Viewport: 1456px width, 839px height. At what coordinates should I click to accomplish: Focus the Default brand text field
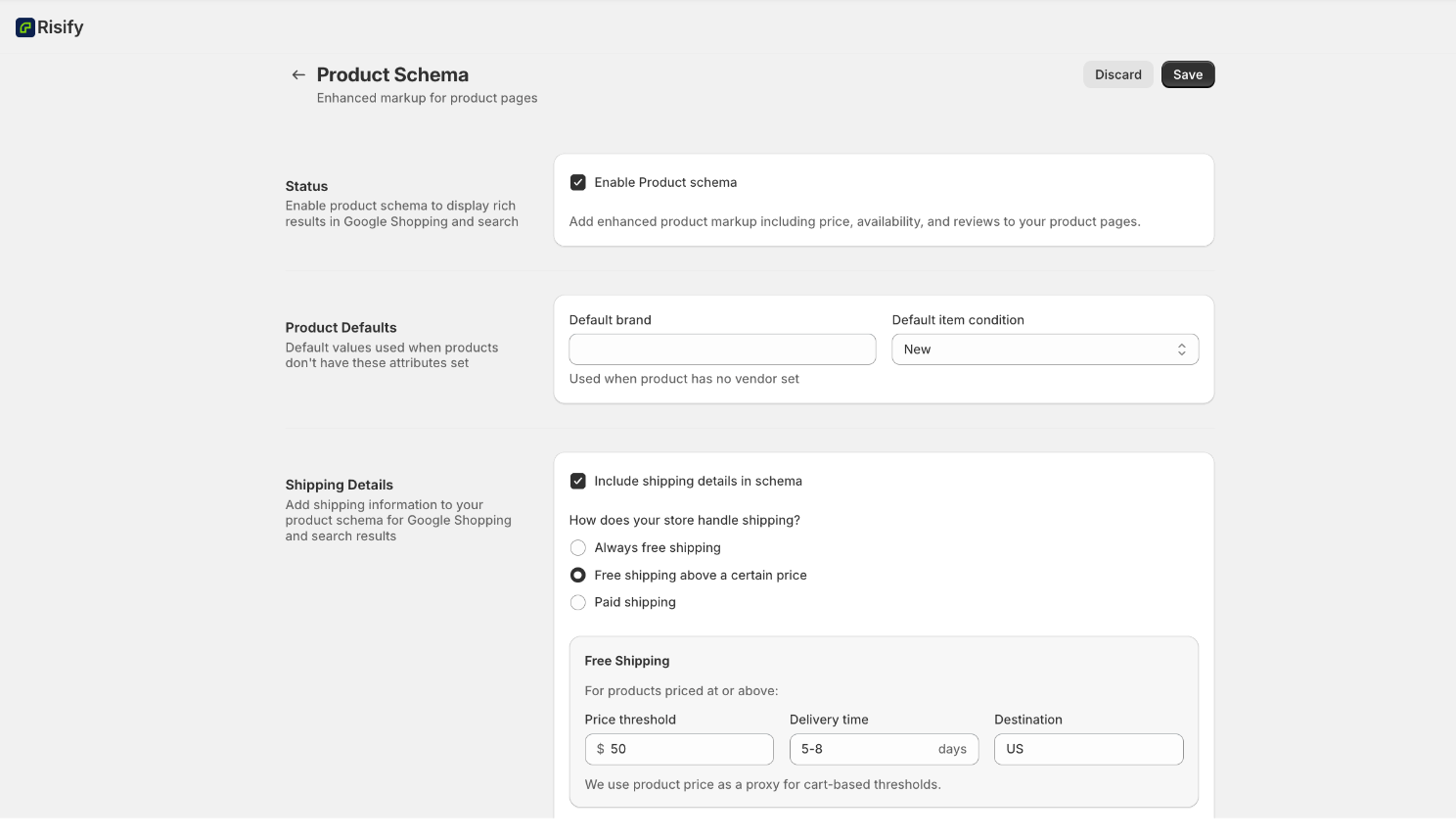click(722, 350)
